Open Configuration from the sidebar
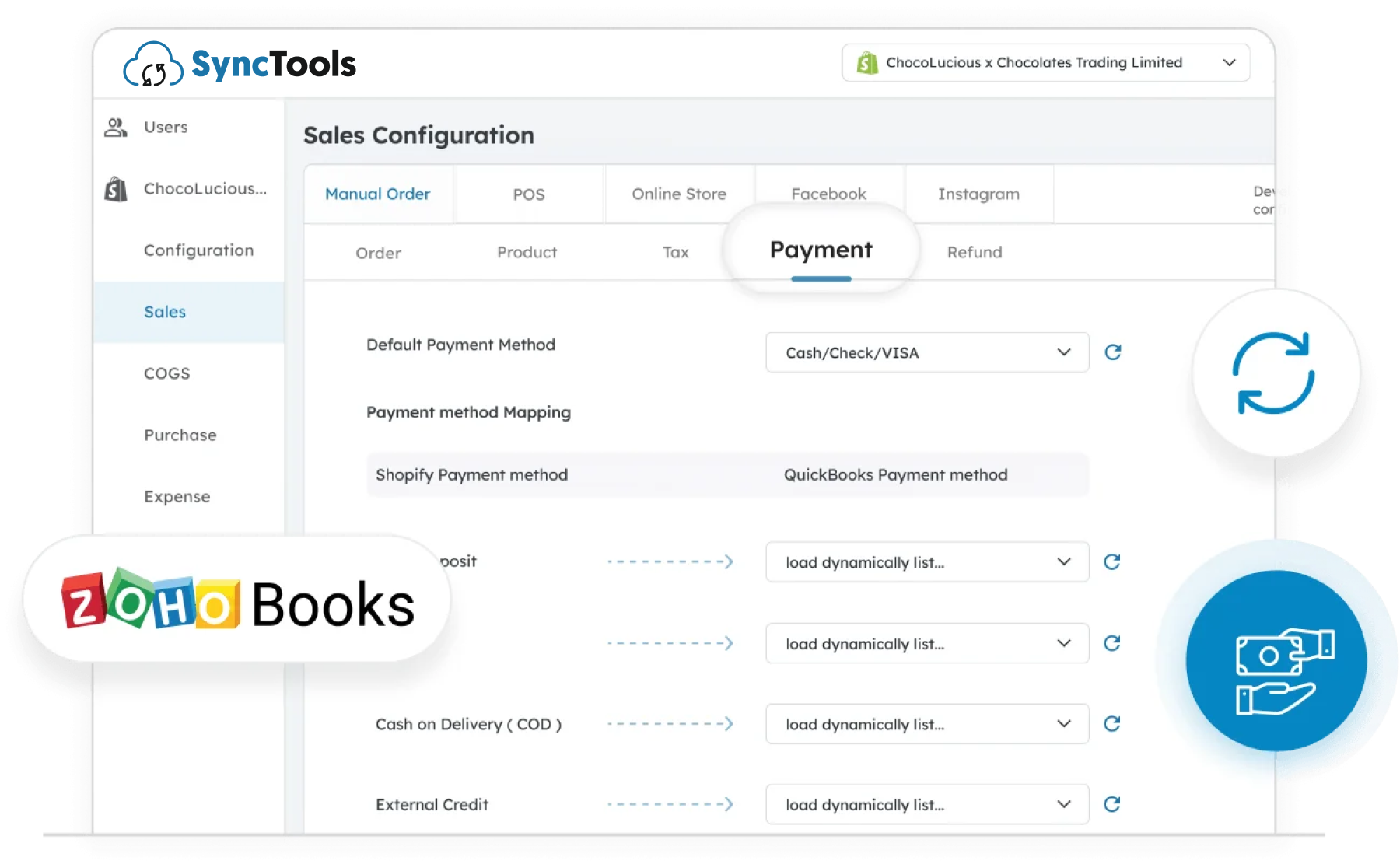The height and width of the screenshot is (864, 1400). pyautogui.click(x=198, y=250)
